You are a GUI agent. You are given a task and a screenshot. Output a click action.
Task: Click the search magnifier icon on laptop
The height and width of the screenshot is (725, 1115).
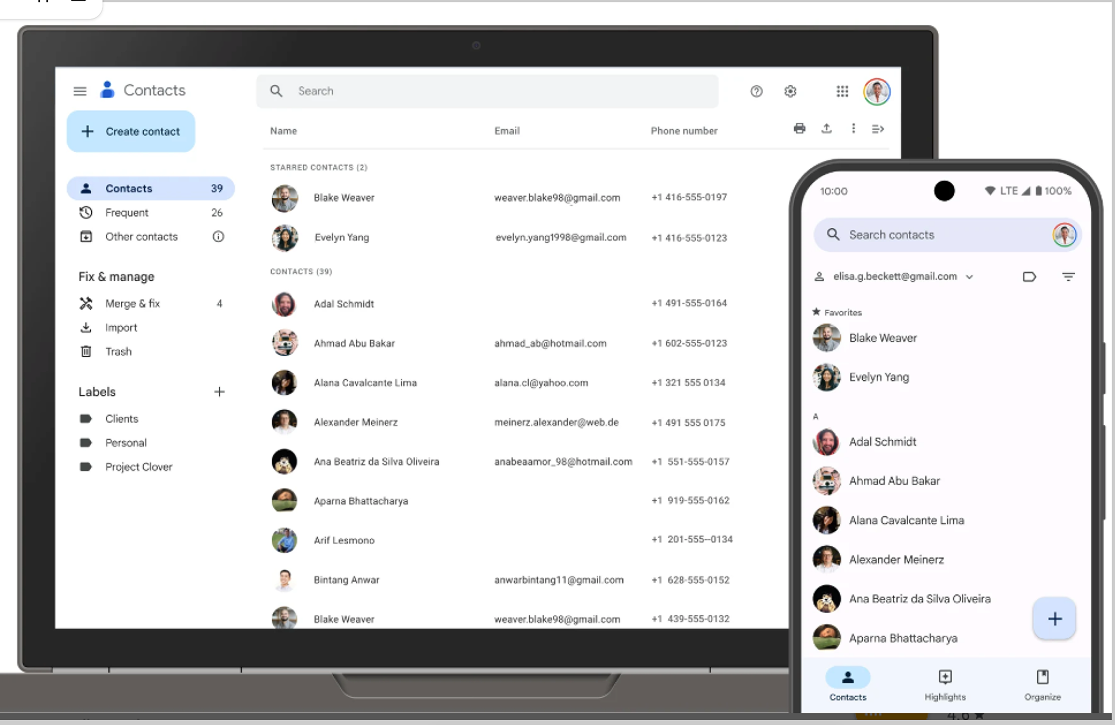(x=277, y=91)
